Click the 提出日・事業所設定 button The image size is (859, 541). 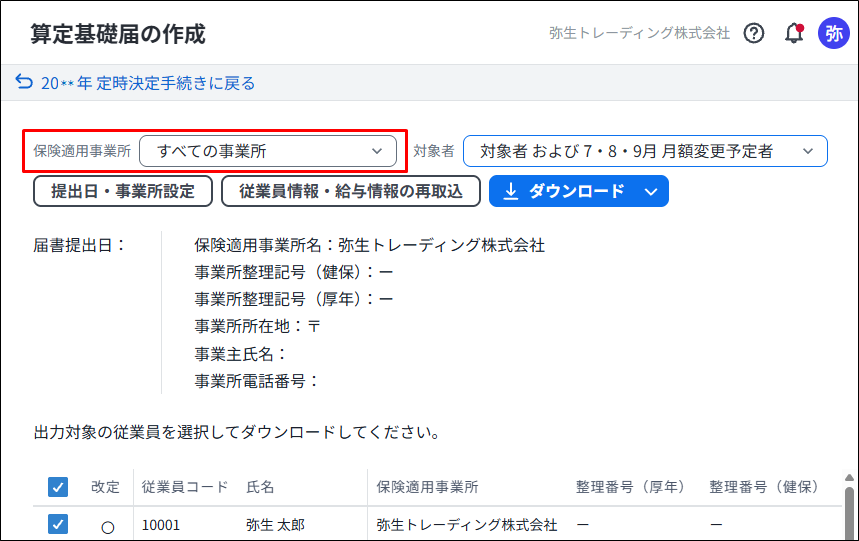123,191
